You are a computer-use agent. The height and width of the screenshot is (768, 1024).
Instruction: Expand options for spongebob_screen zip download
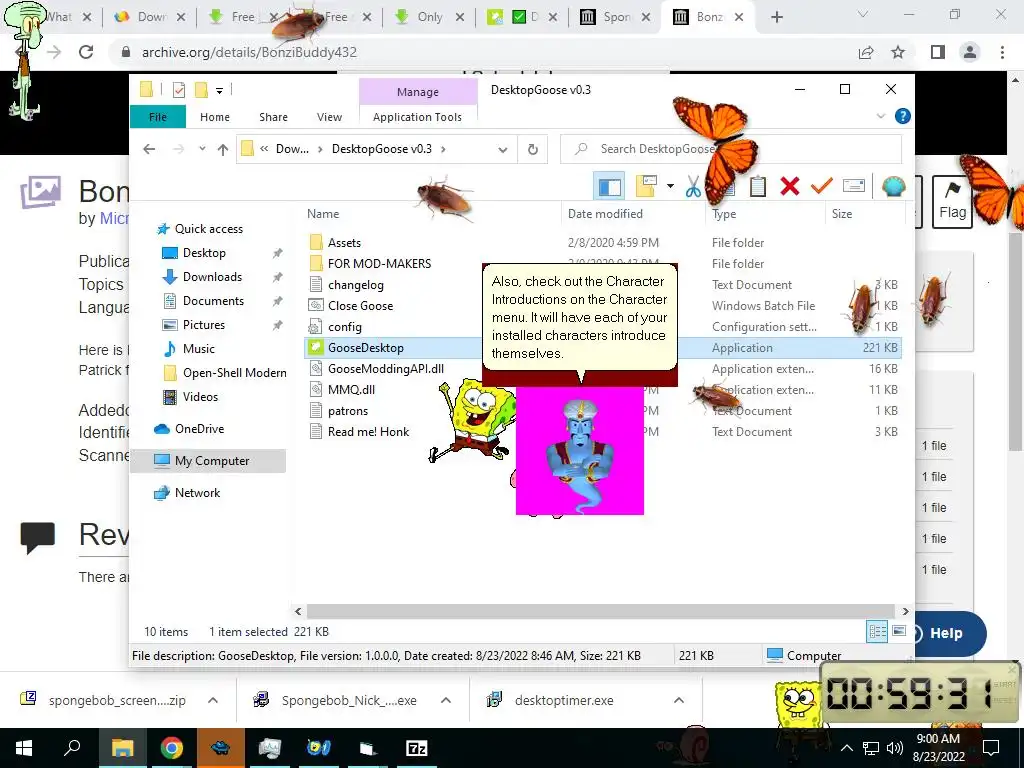tap(213, 700)
